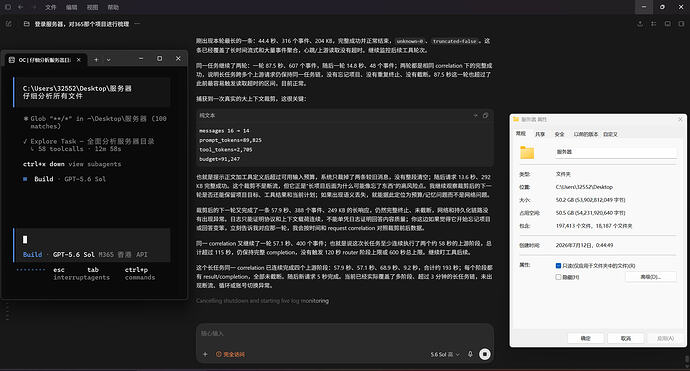Screen dimensions: 690x371
Task: Collapse the 纯文本 code block
Action: (x=475, y=116)
